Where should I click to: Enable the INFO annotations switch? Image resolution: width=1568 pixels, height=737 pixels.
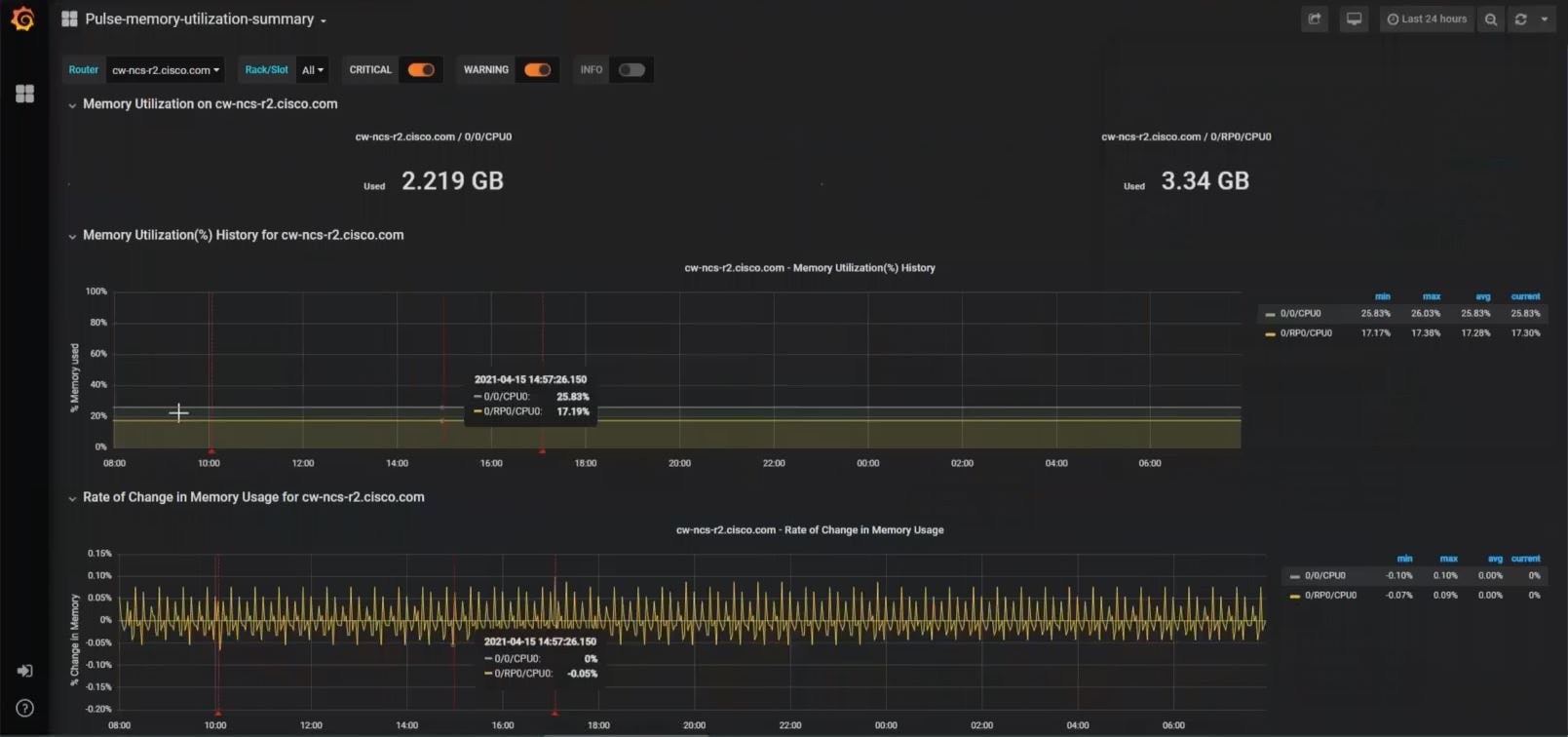(631, 70)
